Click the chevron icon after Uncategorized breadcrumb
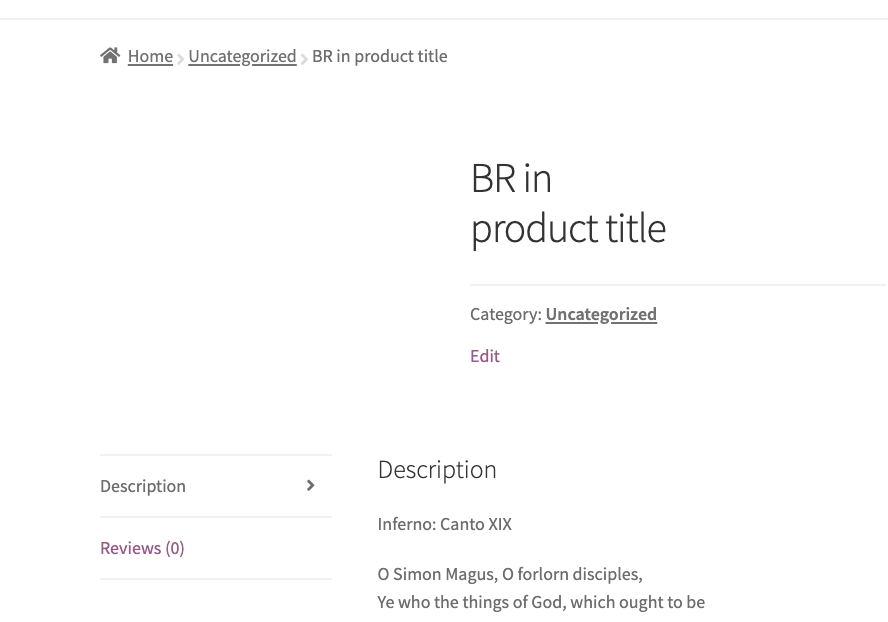The image size is (888, 622). 304,58
